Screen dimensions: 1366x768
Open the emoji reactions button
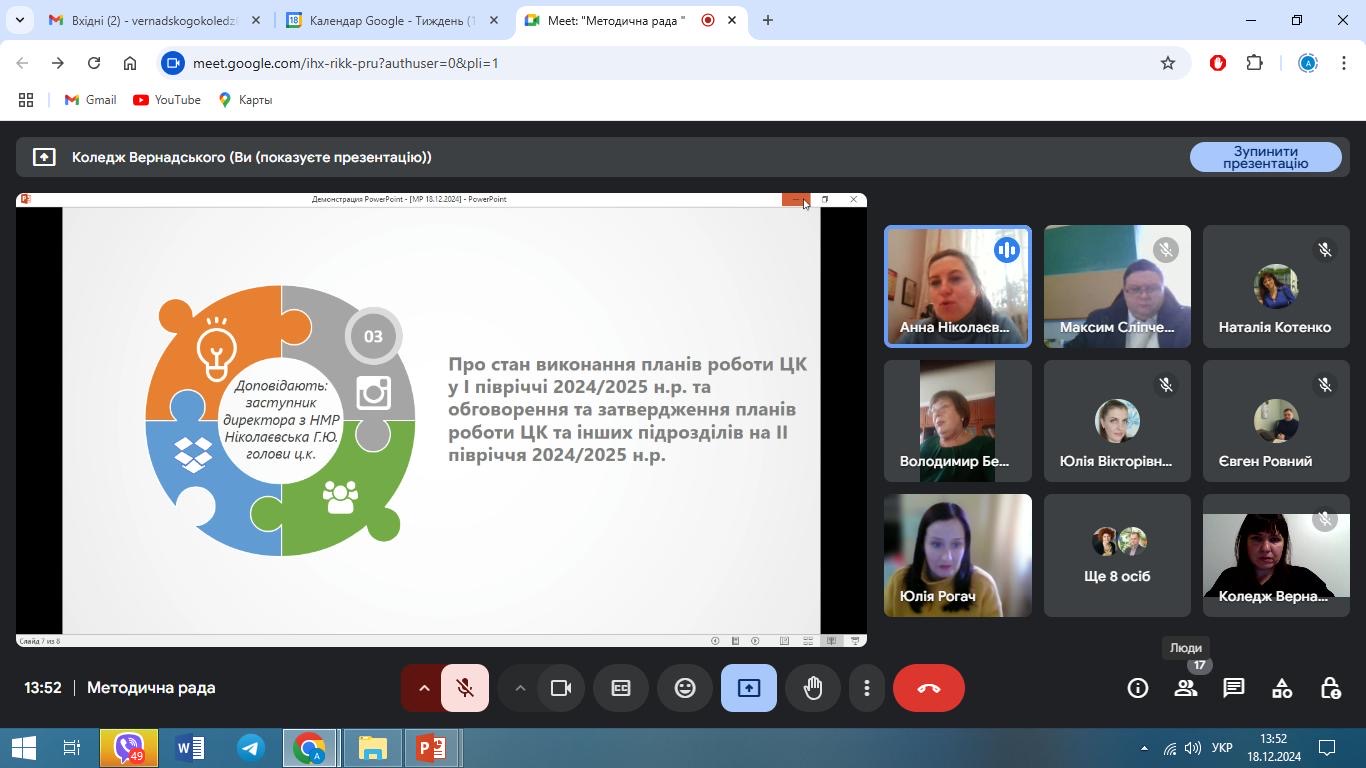click(685, 688)
